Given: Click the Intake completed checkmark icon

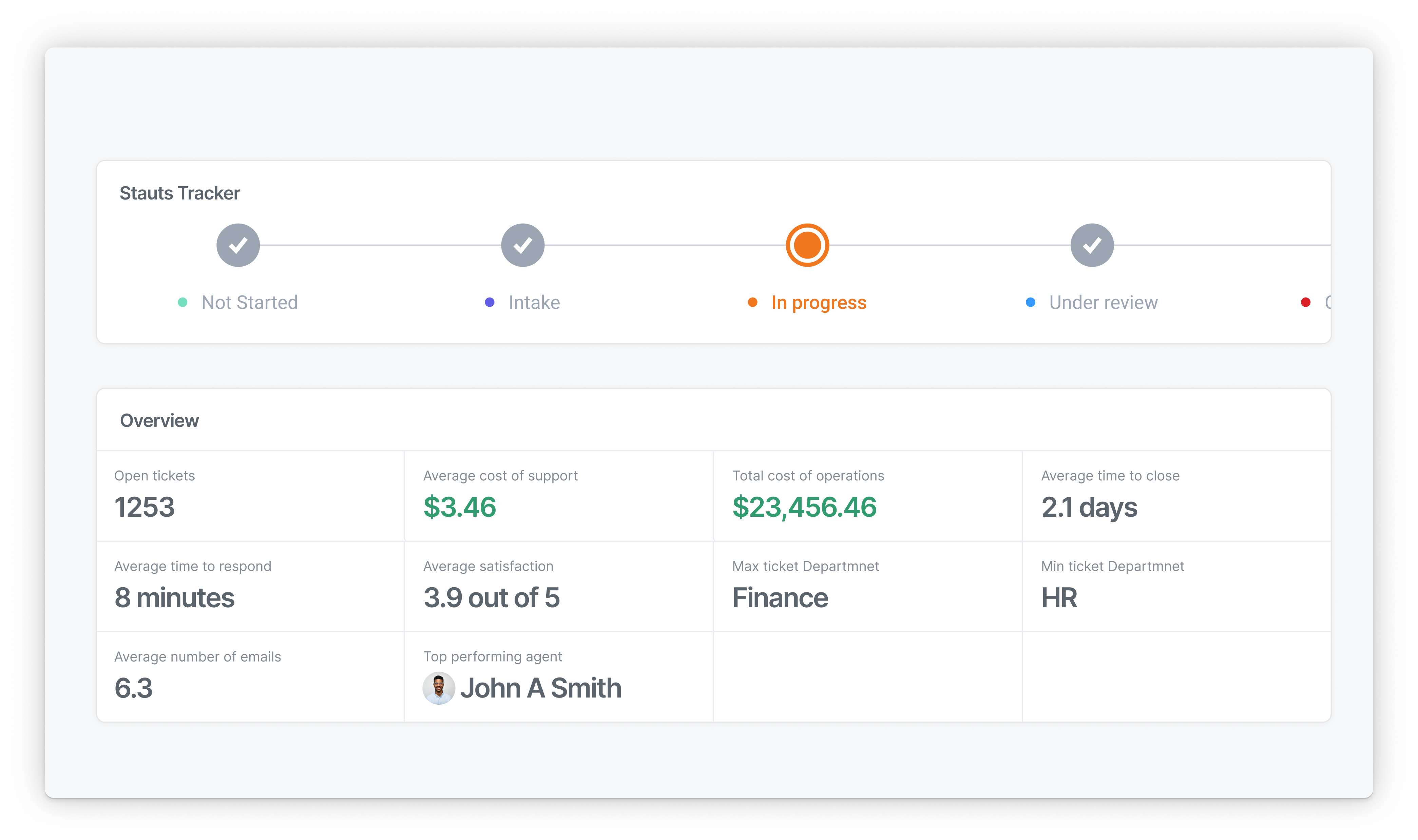Looking at the screenshot, I should click(523, 245).
